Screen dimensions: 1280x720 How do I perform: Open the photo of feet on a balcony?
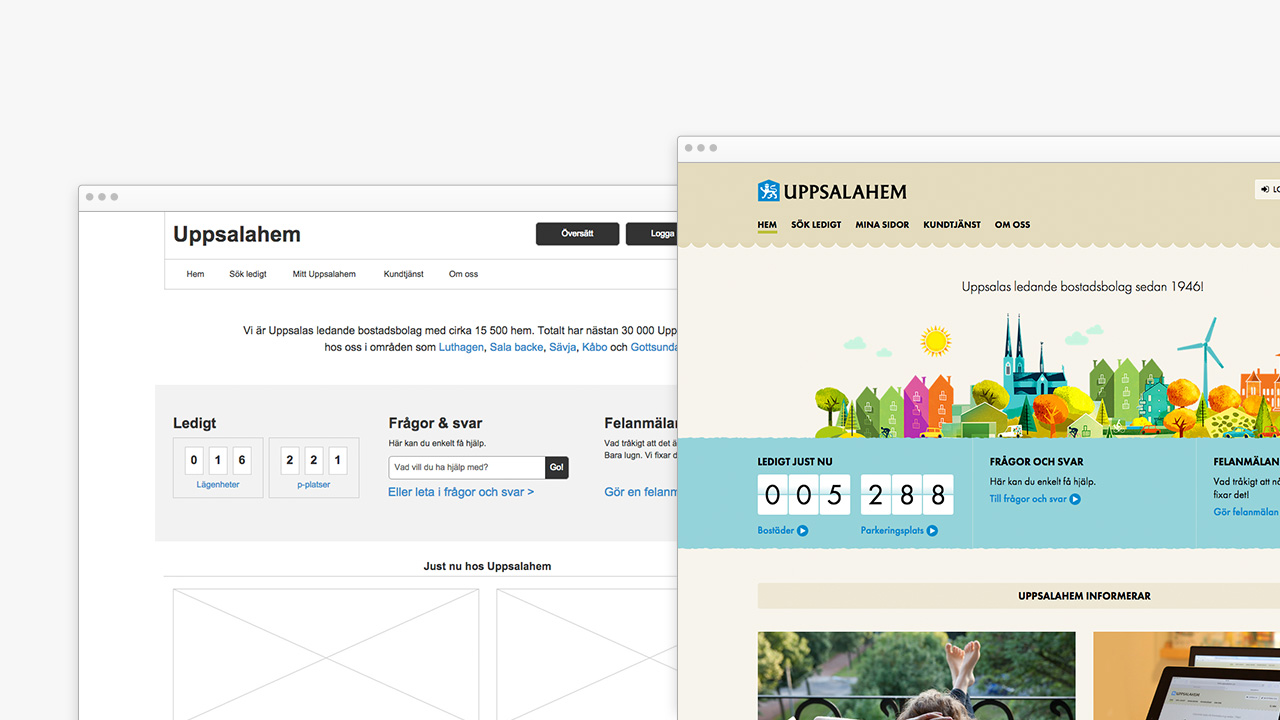(x=917, y=676)
